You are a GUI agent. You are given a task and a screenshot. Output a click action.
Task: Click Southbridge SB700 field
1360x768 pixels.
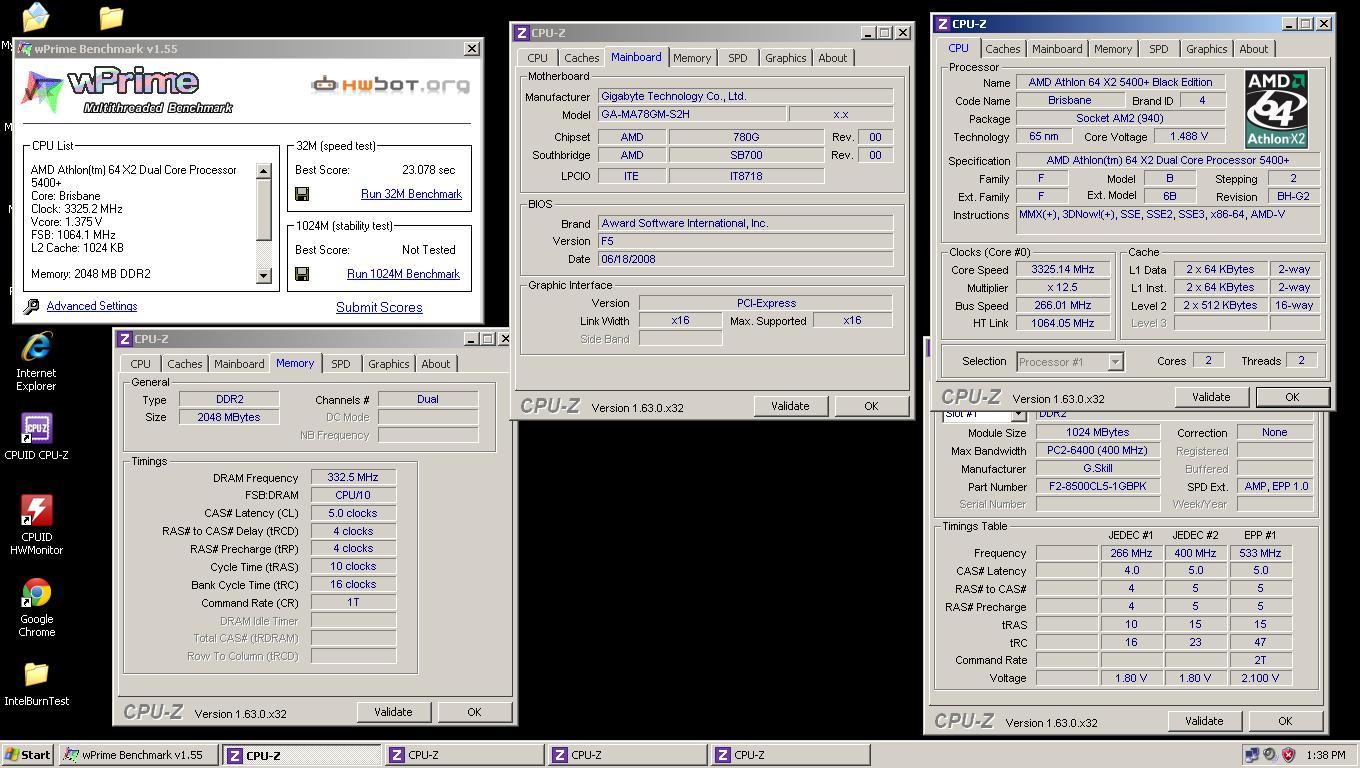pos(746,155)
